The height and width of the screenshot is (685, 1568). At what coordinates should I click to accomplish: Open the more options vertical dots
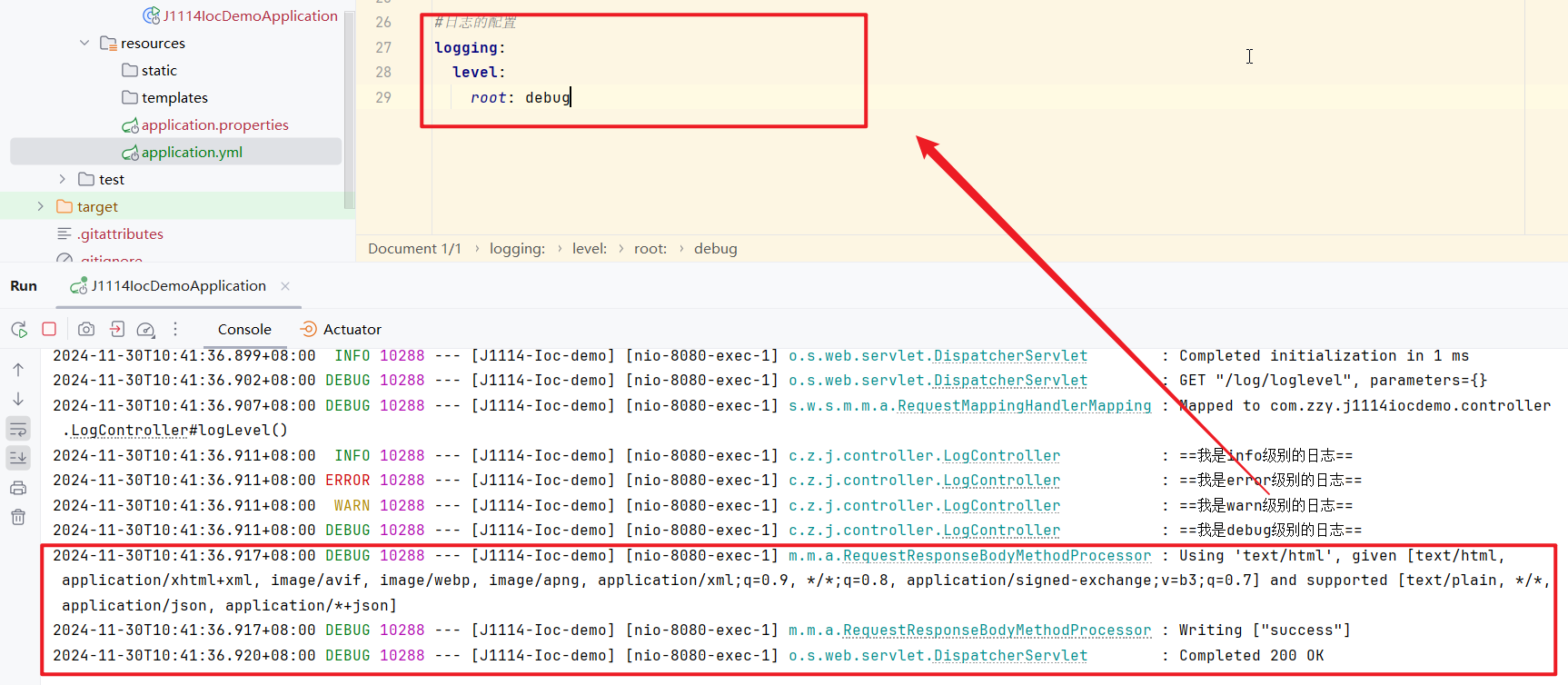[x=175, y=329]
